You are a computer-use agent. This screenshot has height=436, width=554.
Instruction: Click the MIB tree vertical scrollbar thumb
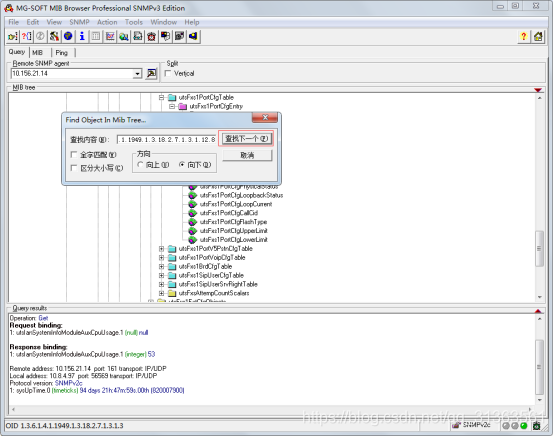pos(539,248)
